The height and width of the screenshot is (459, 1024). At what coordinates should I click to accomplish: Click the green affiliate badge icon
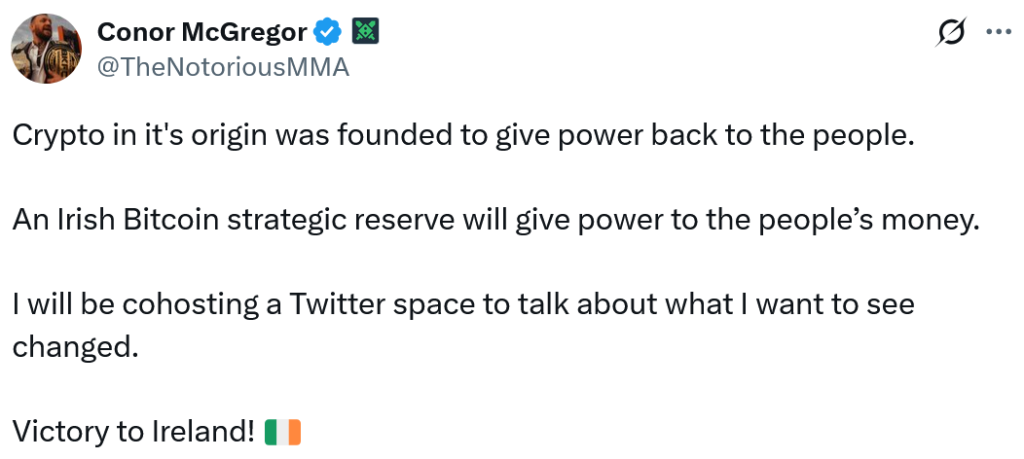point(364,33)
